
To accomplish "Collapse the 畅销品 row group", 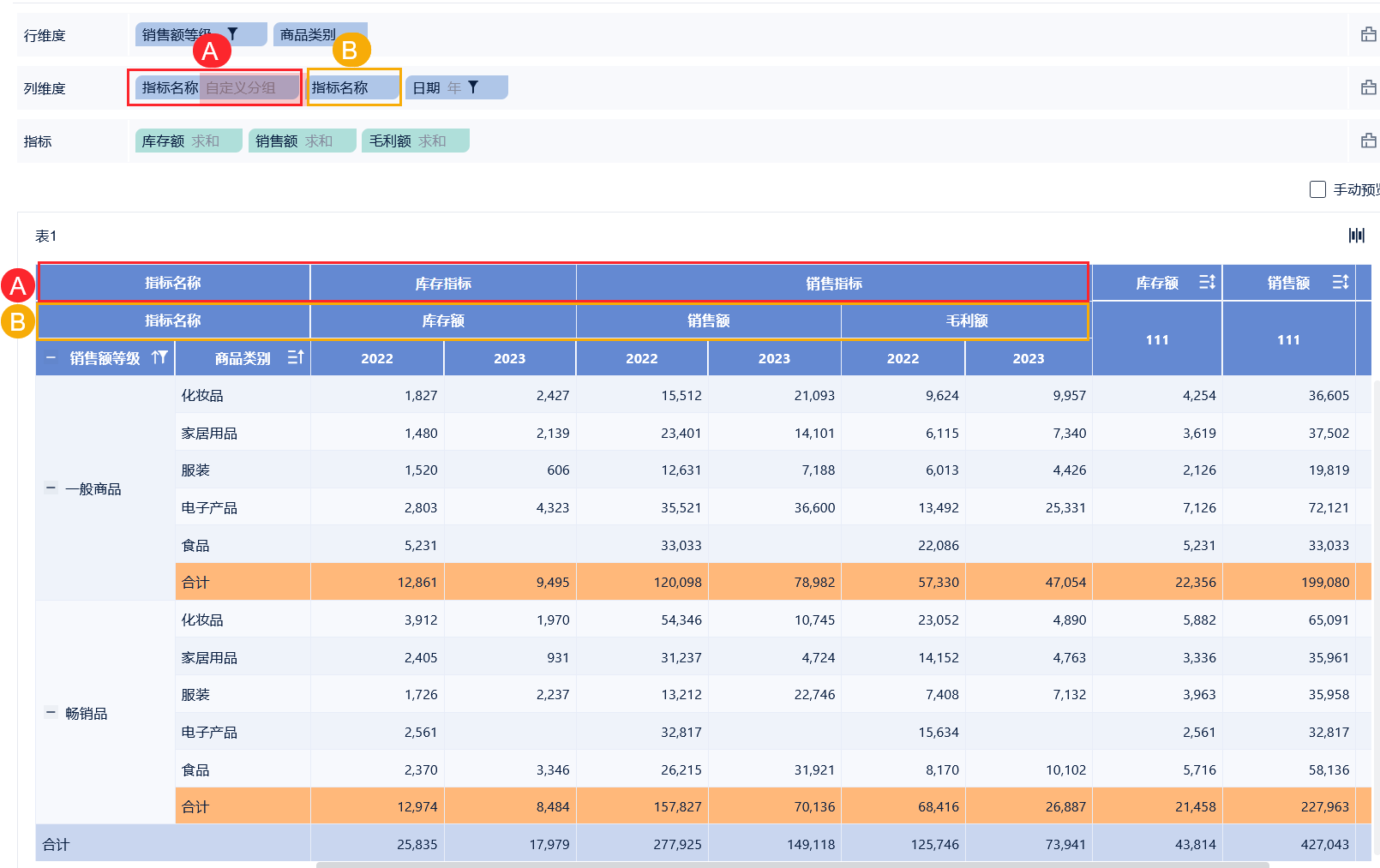I will pos(51,713).
